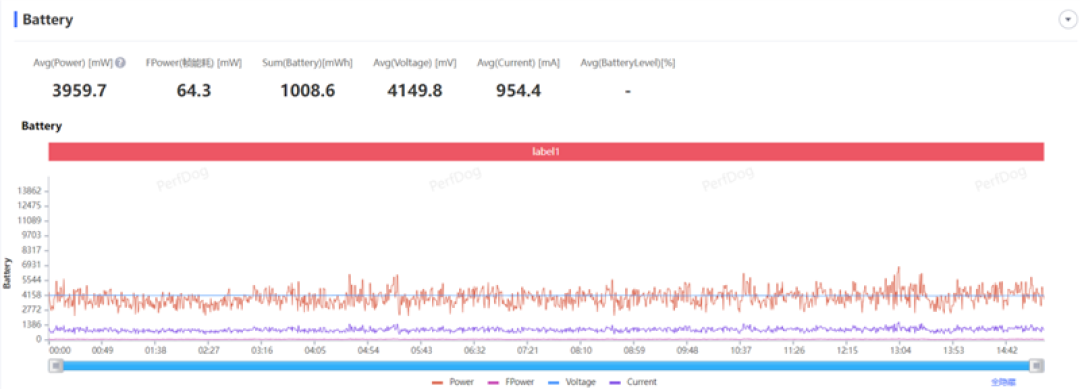1080x389 pixels.
Task: Click the Avg(Power) value 3959.7
Action: [x=79, y=90]
